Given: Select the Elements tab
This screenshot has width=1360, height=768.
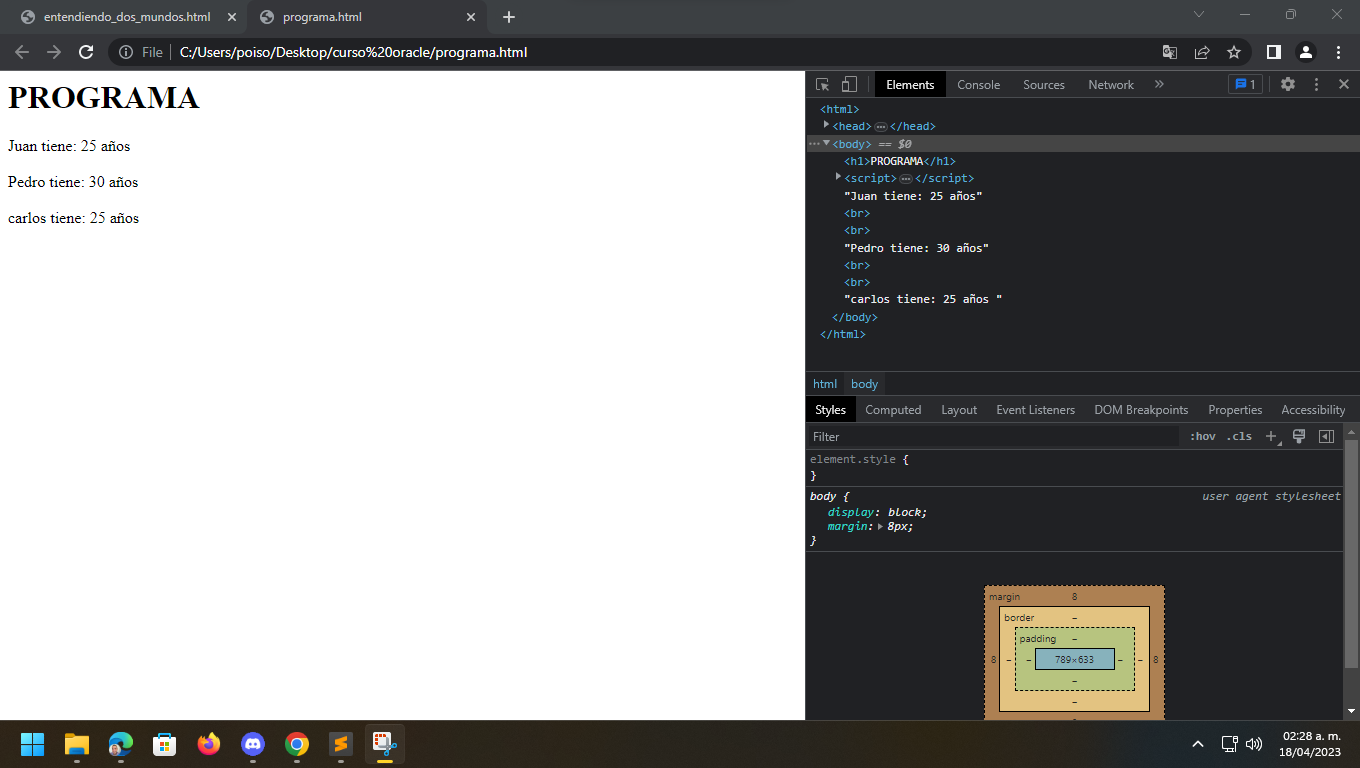Looking at the screenshot, I should click(x=910, y=85).
